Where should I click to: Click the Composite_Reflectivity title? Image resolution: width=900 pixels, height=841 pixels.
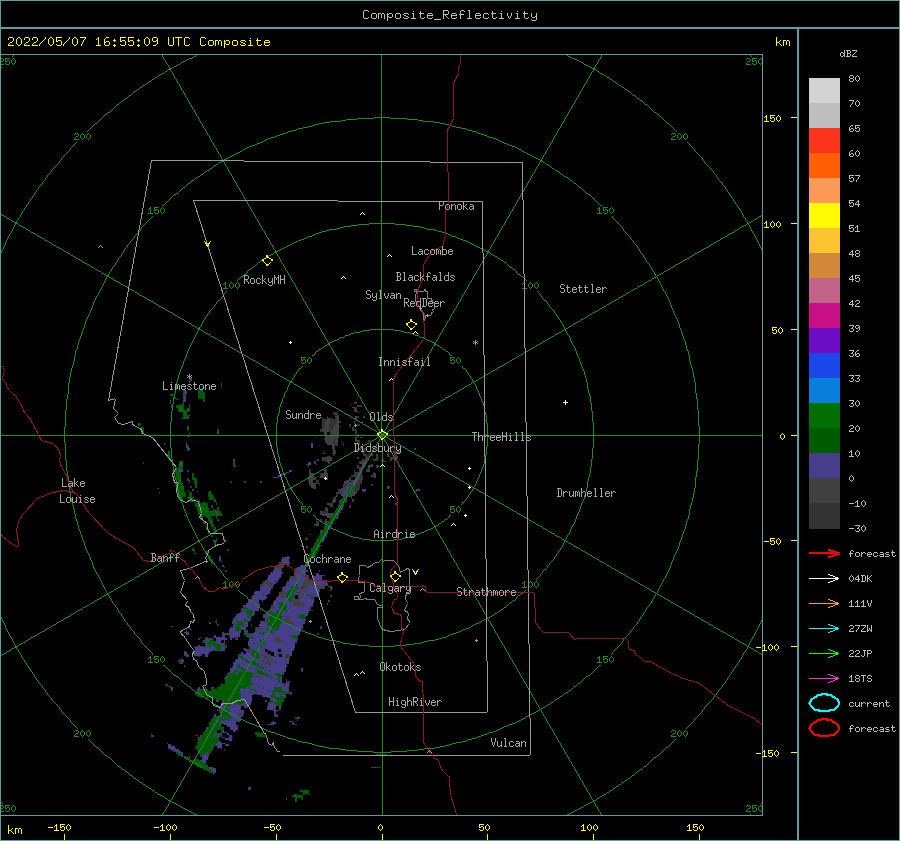[x=449, y=15]
